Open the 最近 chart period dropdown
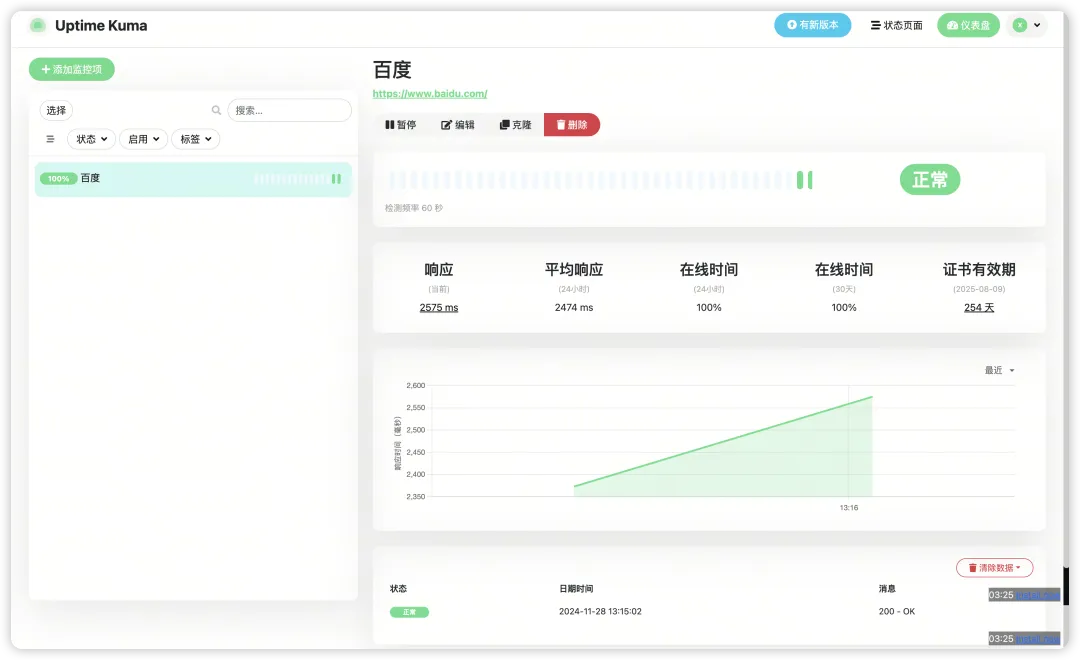Screen dimensions: 1080x660 coord(999,371)
